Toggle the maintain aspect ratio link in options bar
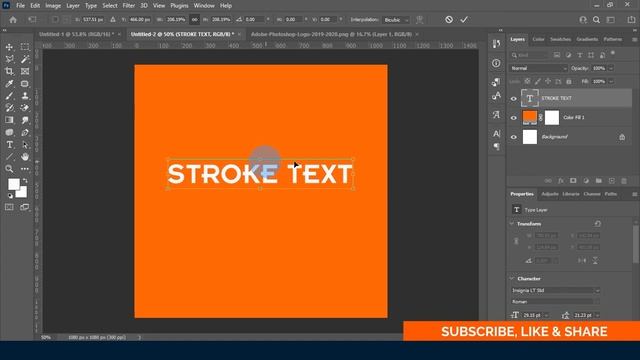640x360 pixels. click(195, 20)
